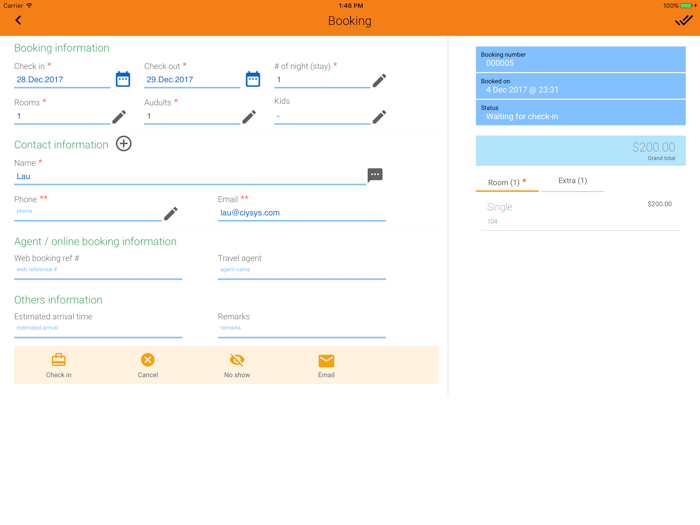Tap Agent / online booking information heading
700x525 pixels.
coord(95,242)
